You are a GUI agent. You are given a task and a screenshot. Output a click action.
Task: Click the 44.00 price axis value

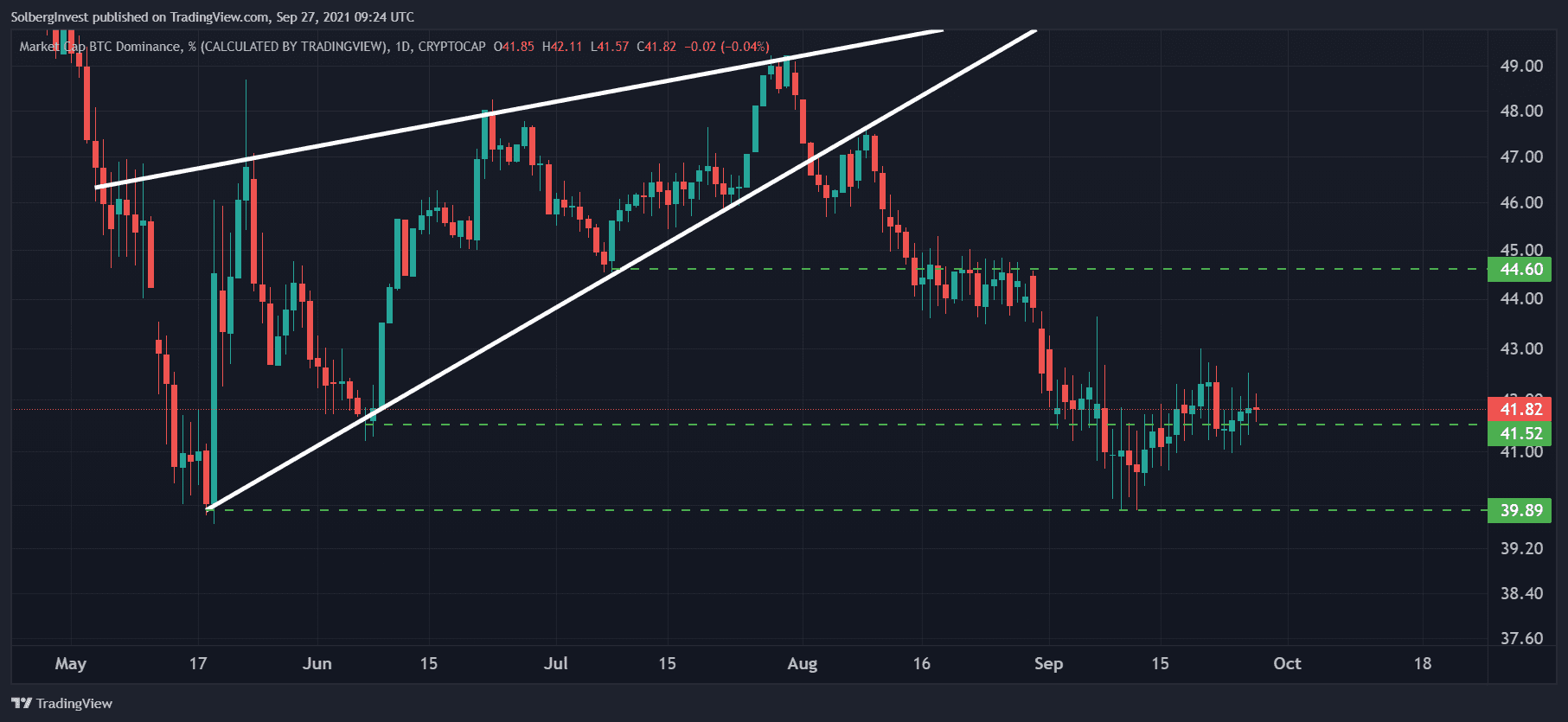click(x=1521, y=298)
